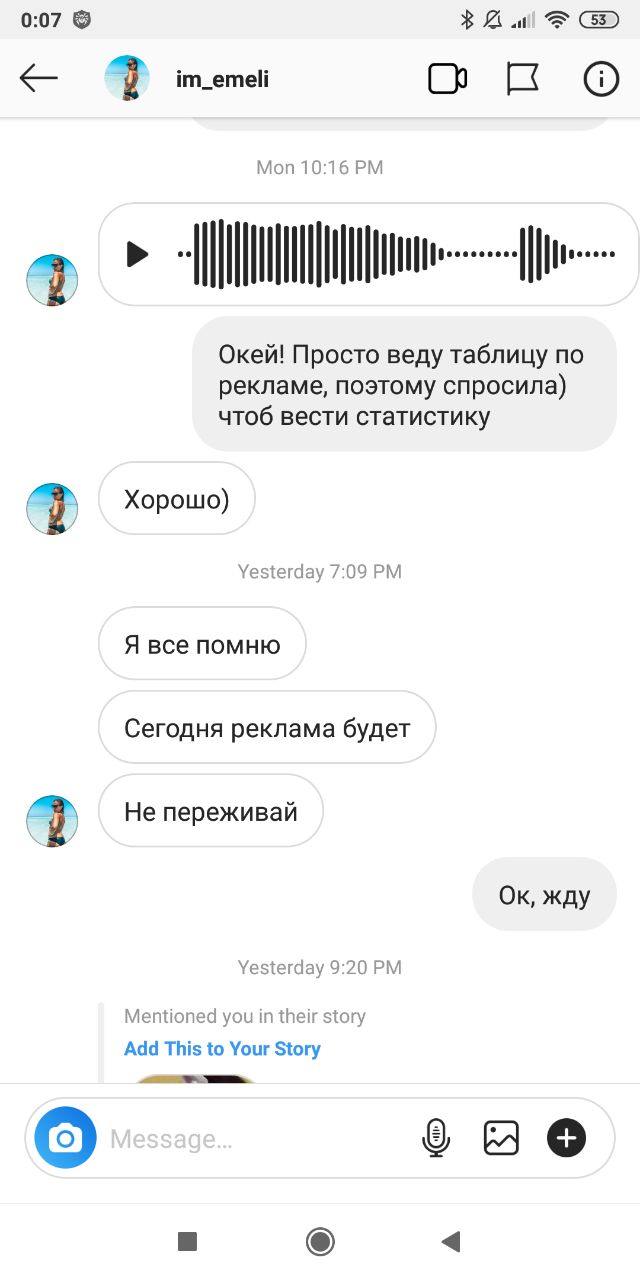The width and height of the screenshot is (640, 1280).
Task: Tap header profile picture of im_emeli
Action: 127,78
